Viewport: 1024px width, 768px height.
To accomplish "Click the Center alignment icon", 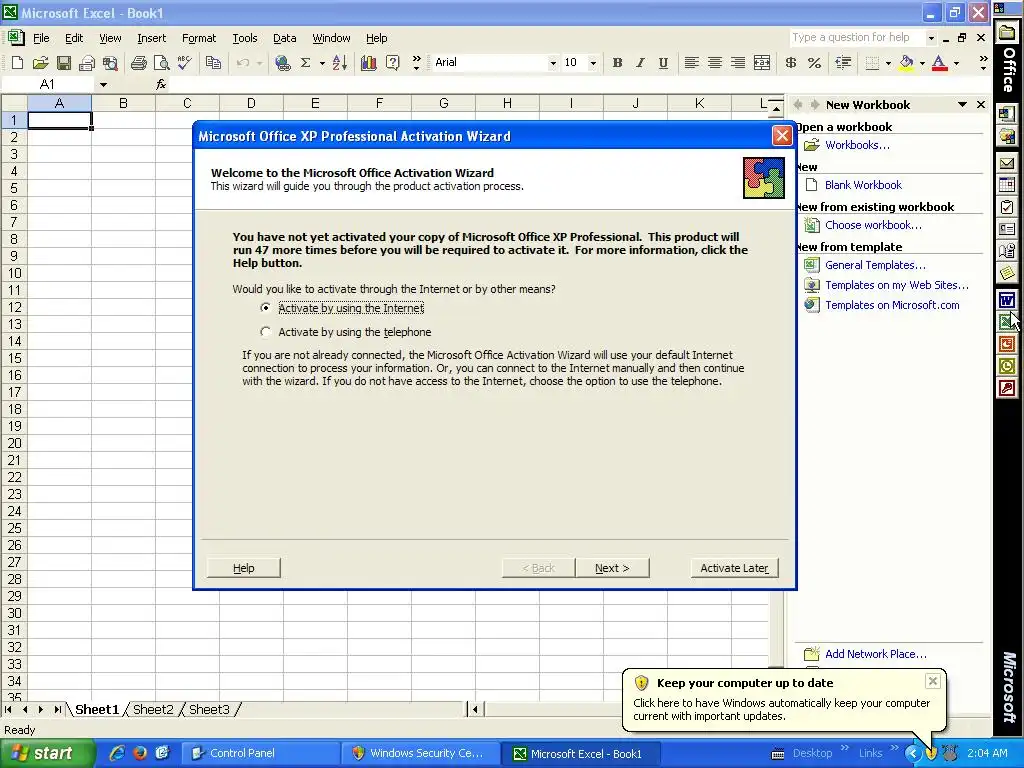I will (714, 63).
